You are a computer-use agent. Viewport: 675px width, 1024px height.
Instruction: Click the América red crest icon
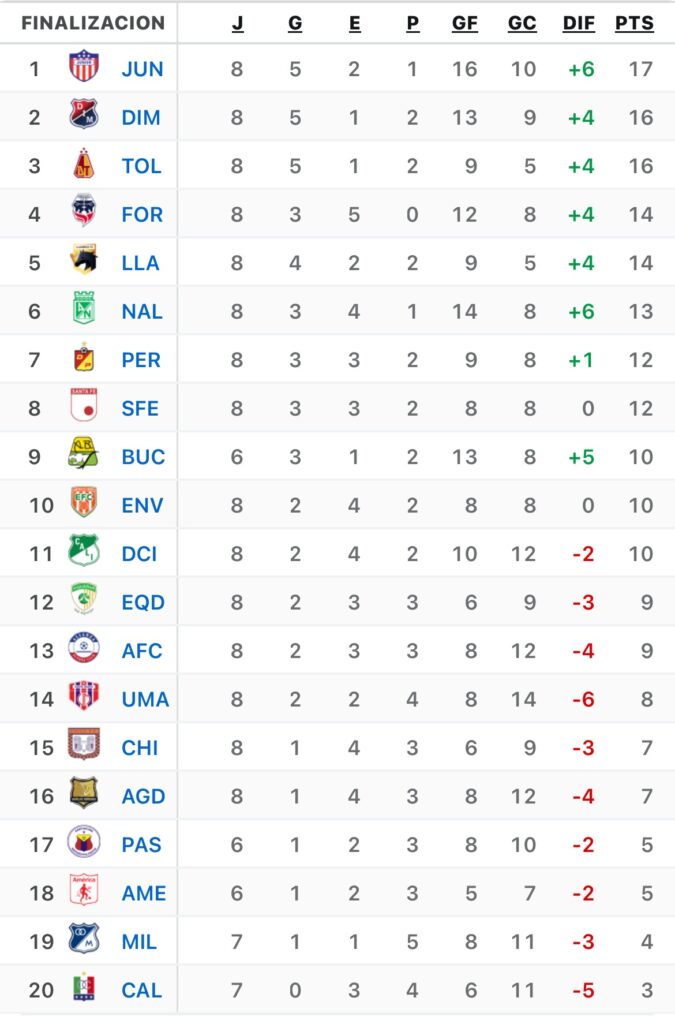coord(84,891)
